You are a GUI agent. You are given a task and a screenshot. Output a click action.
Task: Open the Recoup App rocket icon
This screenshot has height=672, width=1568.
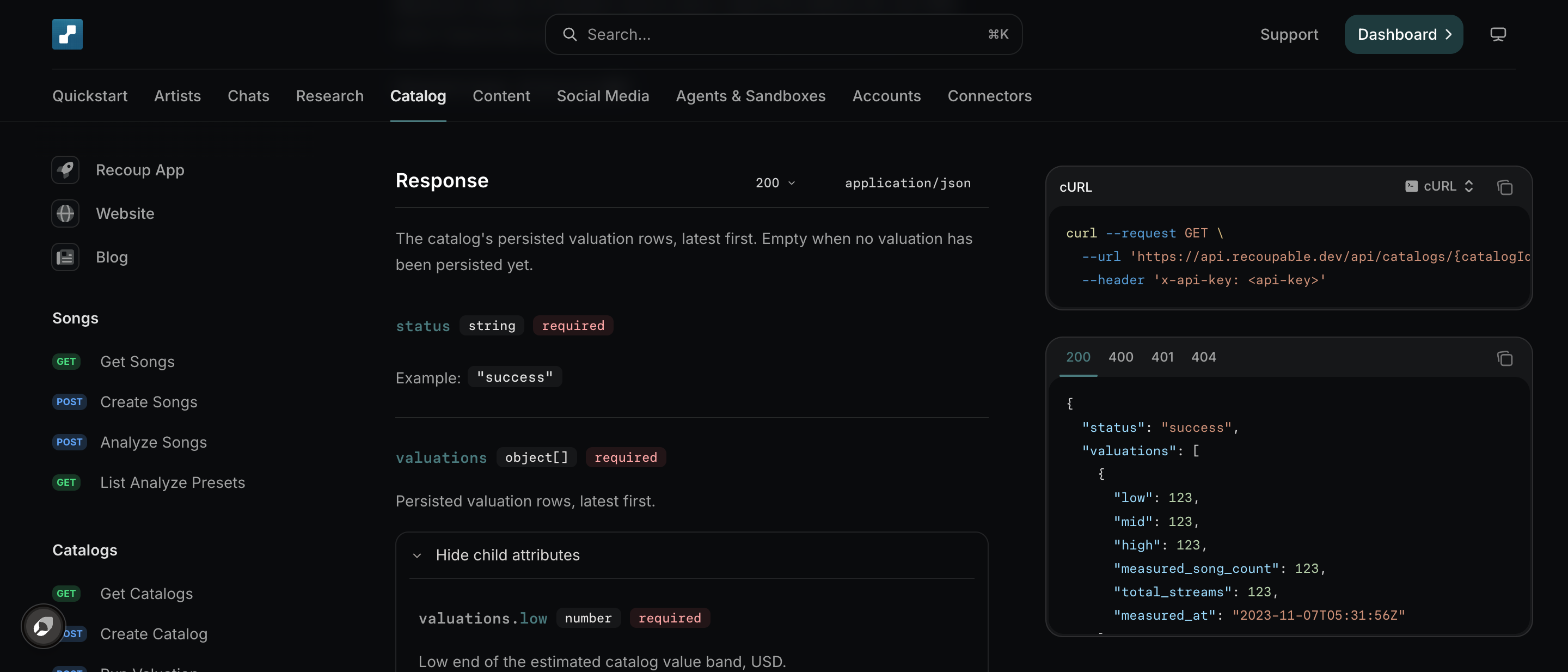pos(65,170)
